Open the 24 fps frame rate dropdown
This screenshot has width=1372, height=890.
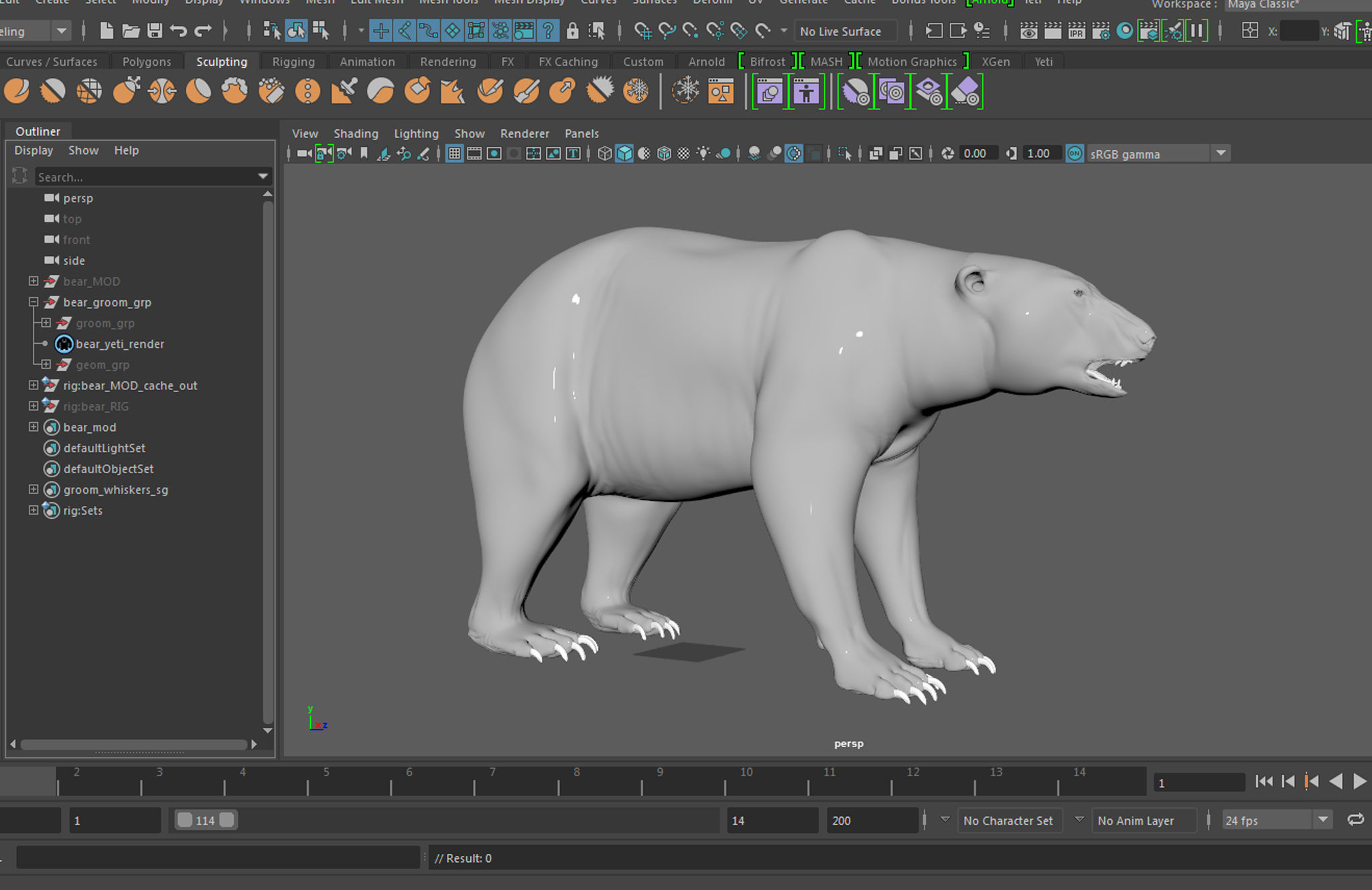(x=1322, y=820)
